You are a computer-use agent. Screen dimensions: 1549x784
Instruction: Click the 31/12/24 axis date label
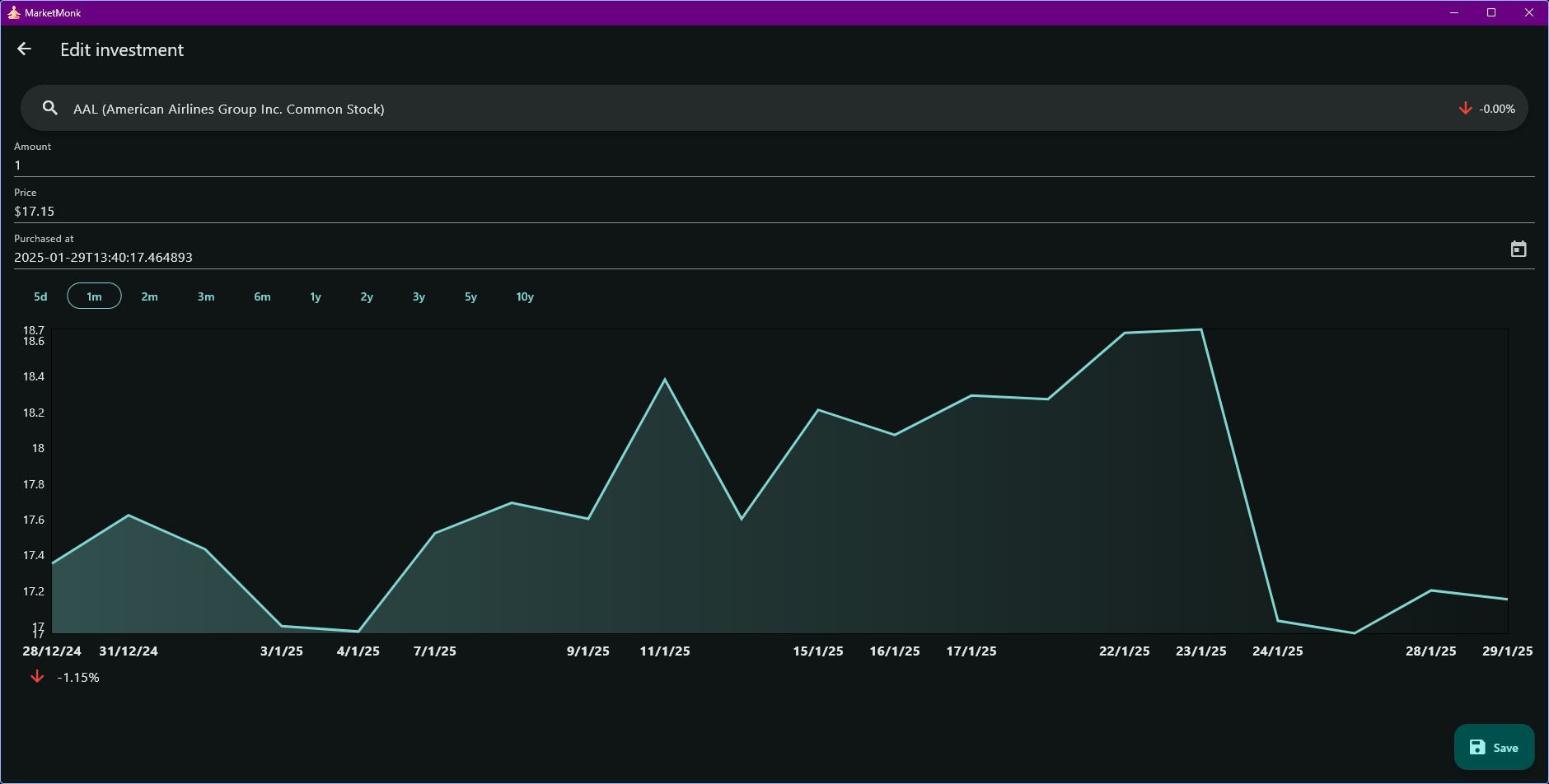pyautogui.click(x=129, y=651)
